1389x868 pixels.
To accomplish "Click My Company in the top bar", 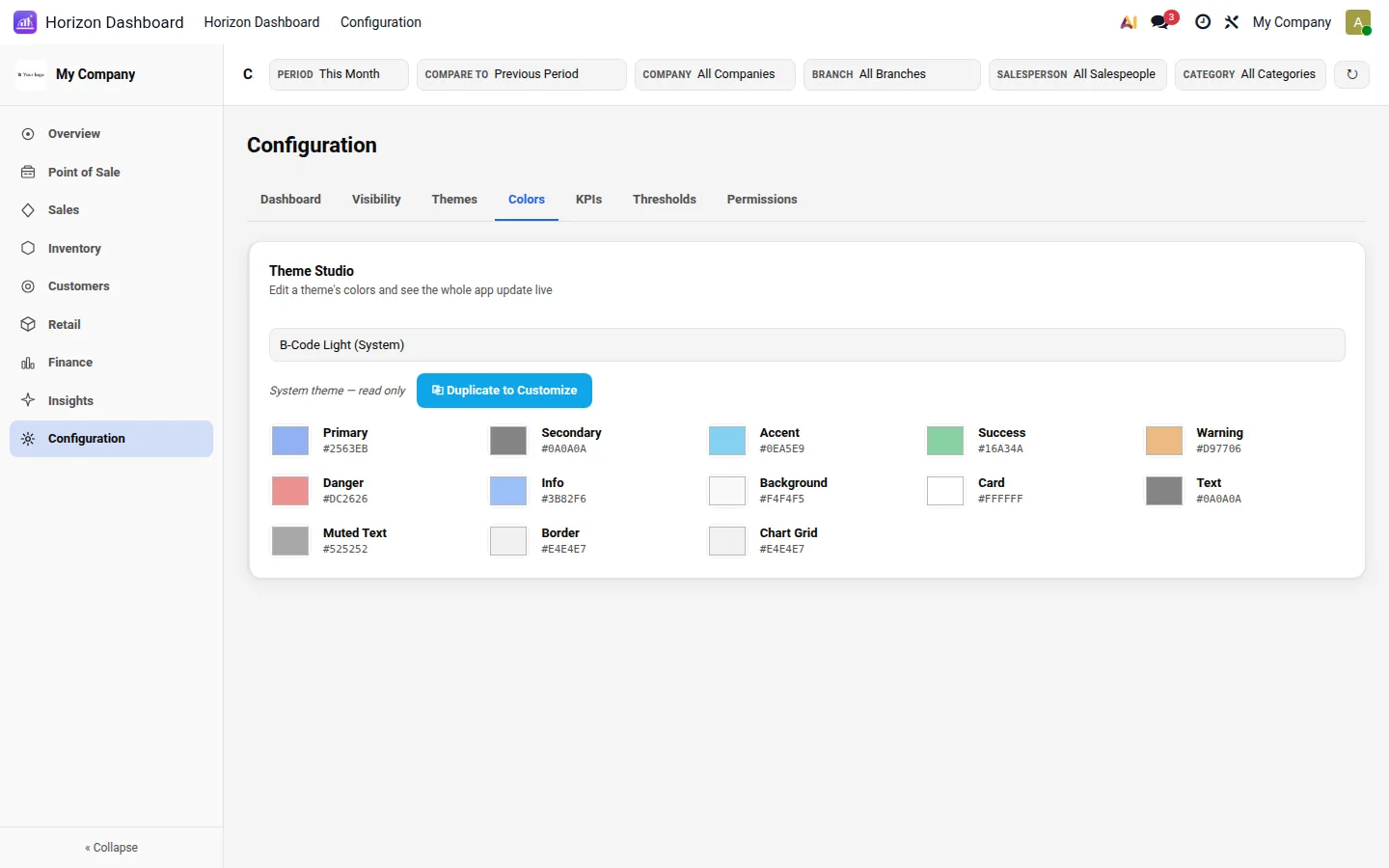I will (1292, 22).
